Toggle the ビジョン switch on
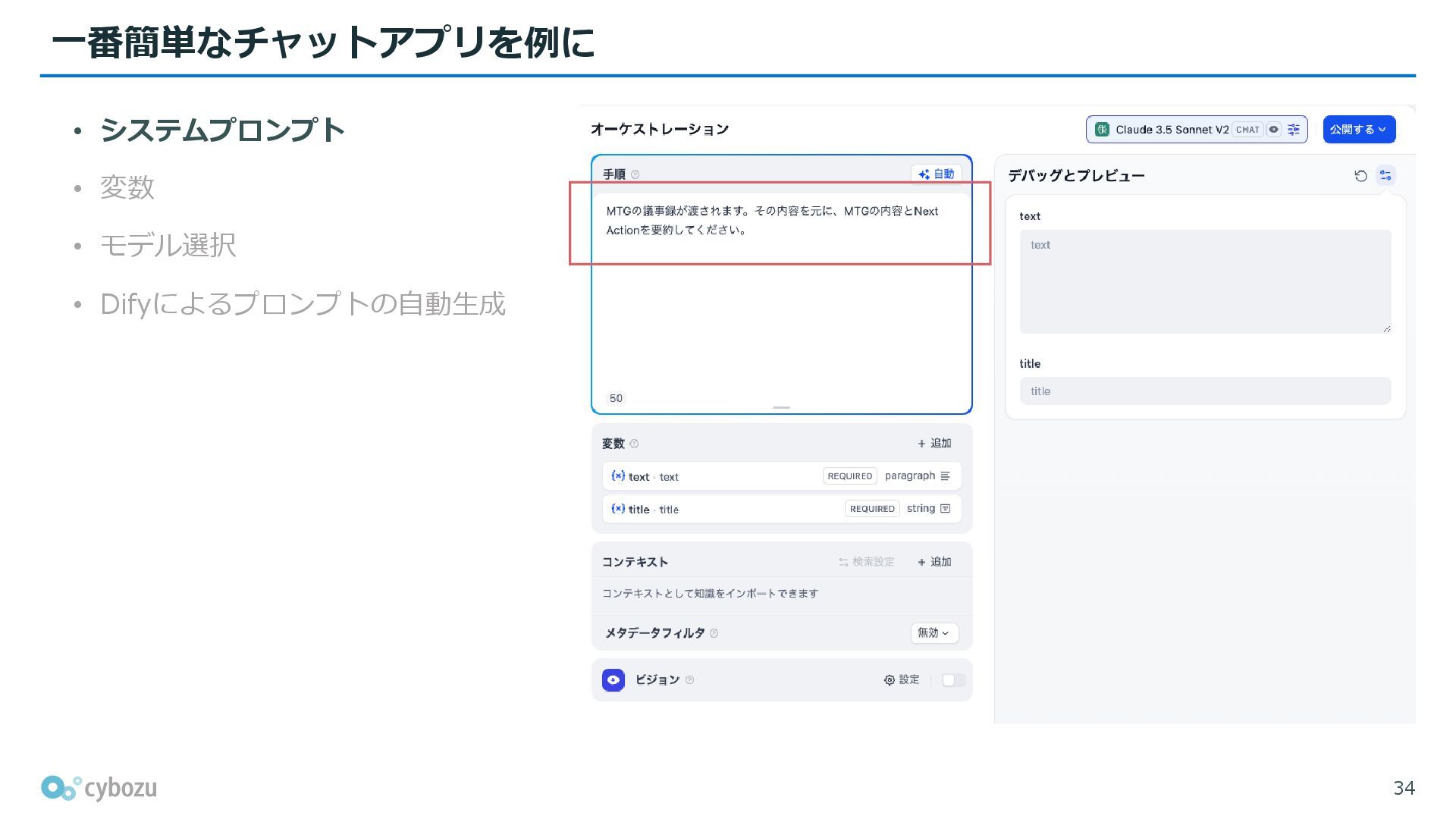The height and width of the screenshot is (819, 1456). click(953, 680)
